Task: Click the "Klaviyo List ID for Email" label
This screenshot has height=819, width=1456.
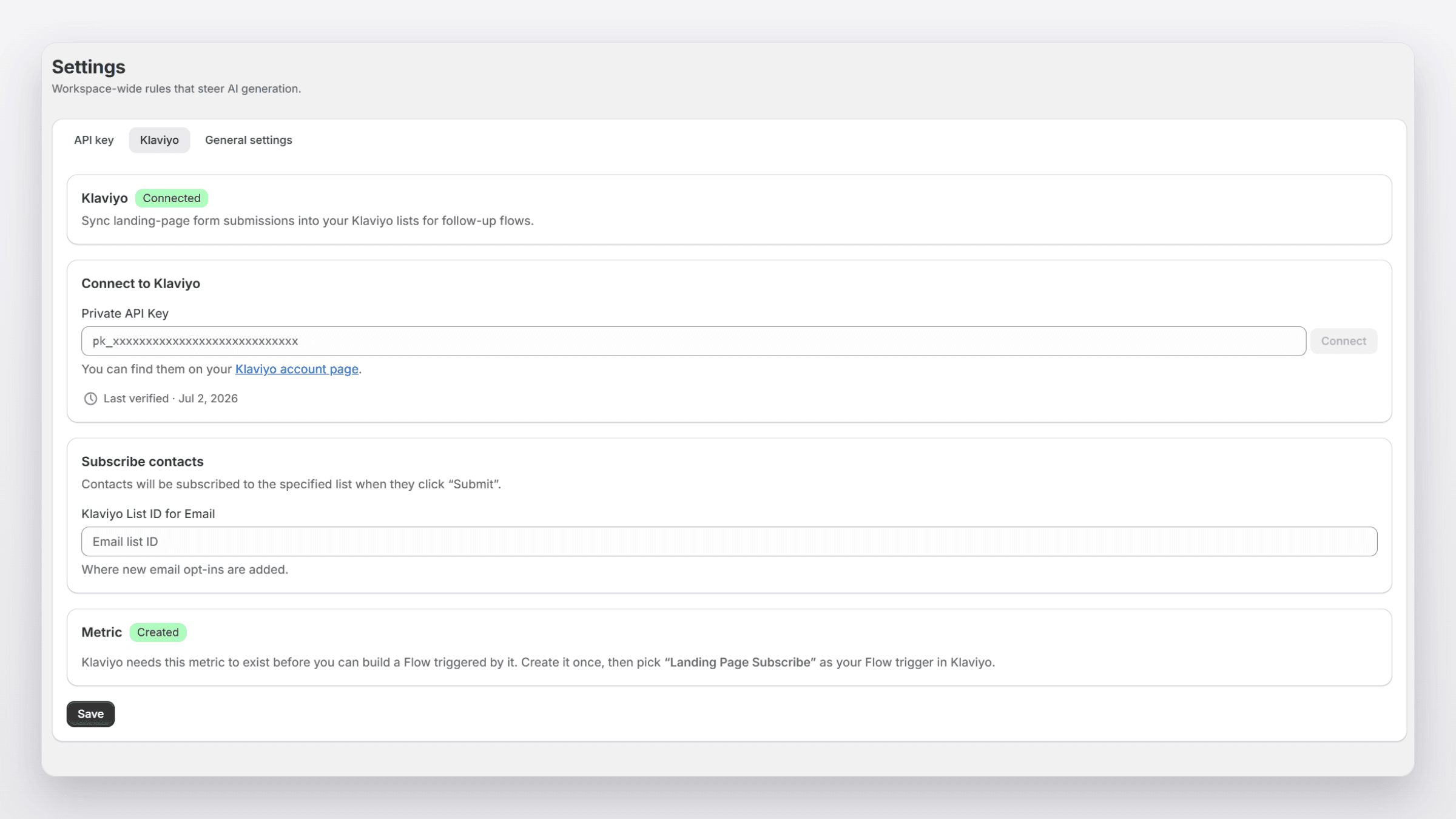Action: [x=148, y=514]
